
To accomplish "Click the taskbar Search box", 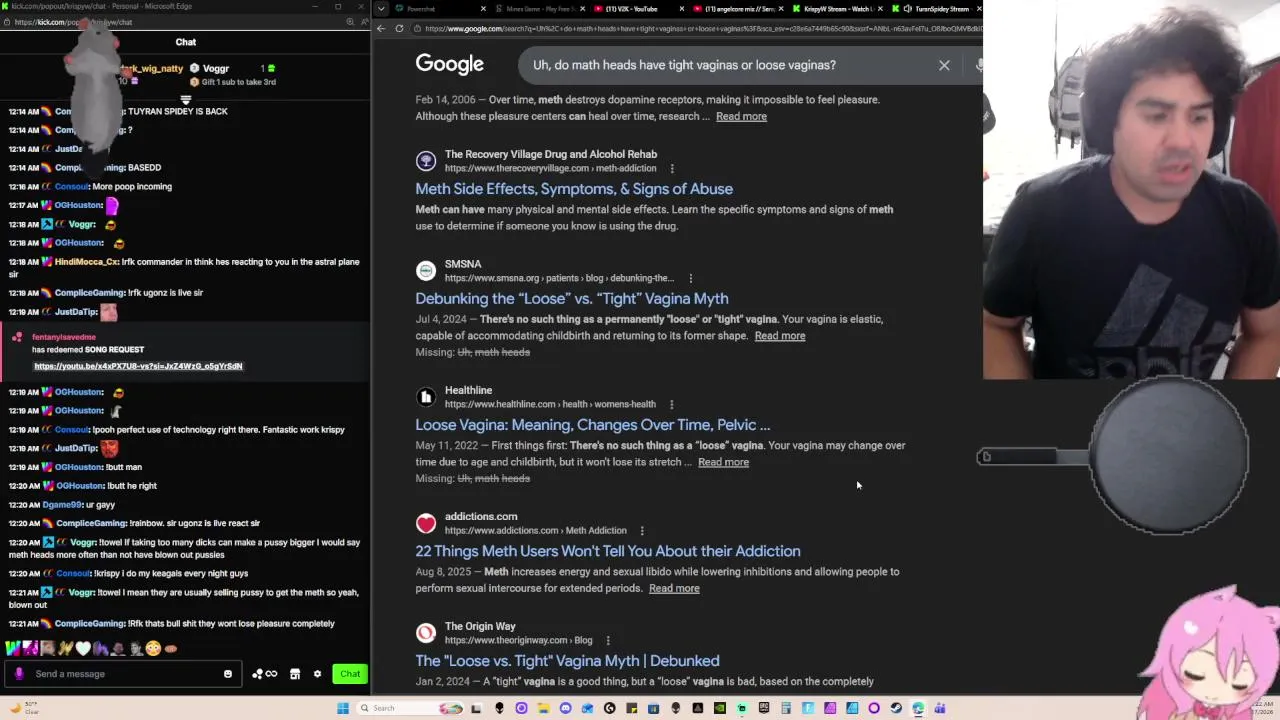I will pyautogui.click(x=411, y=708).
